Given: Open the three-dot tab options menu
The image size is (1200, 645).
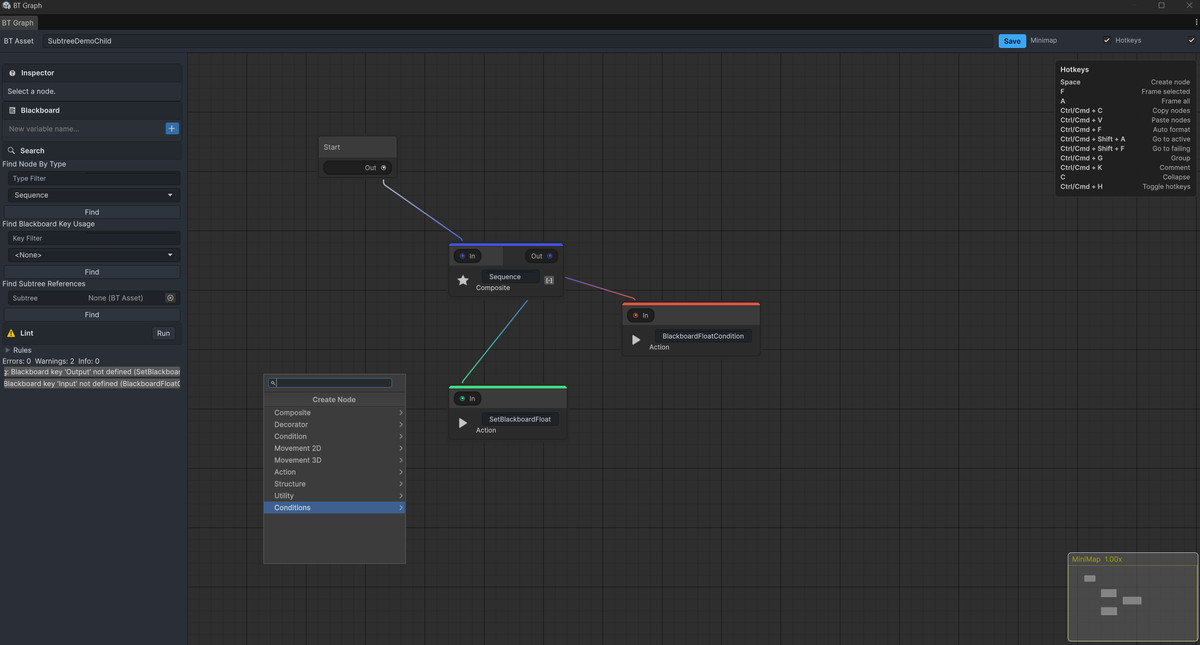Looking at the screenshot, I should point(1195,22).
